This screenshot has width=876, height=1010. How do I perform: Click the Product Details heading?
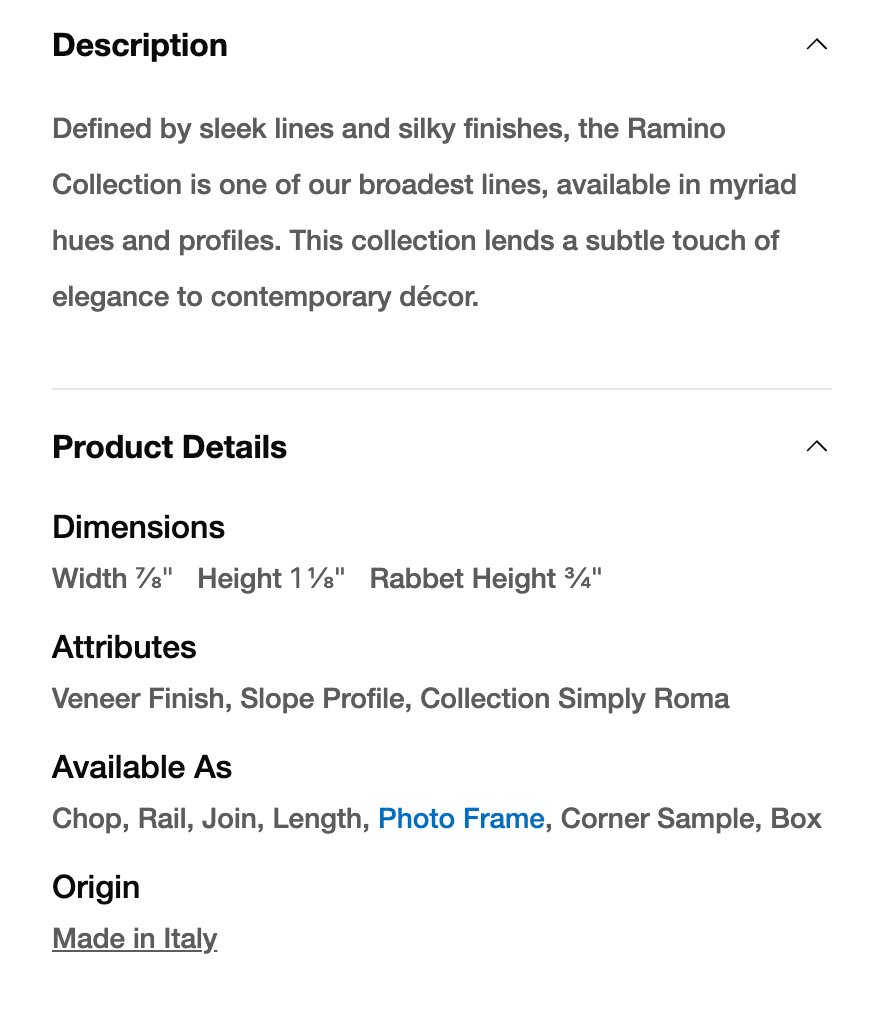coord(169,447)
